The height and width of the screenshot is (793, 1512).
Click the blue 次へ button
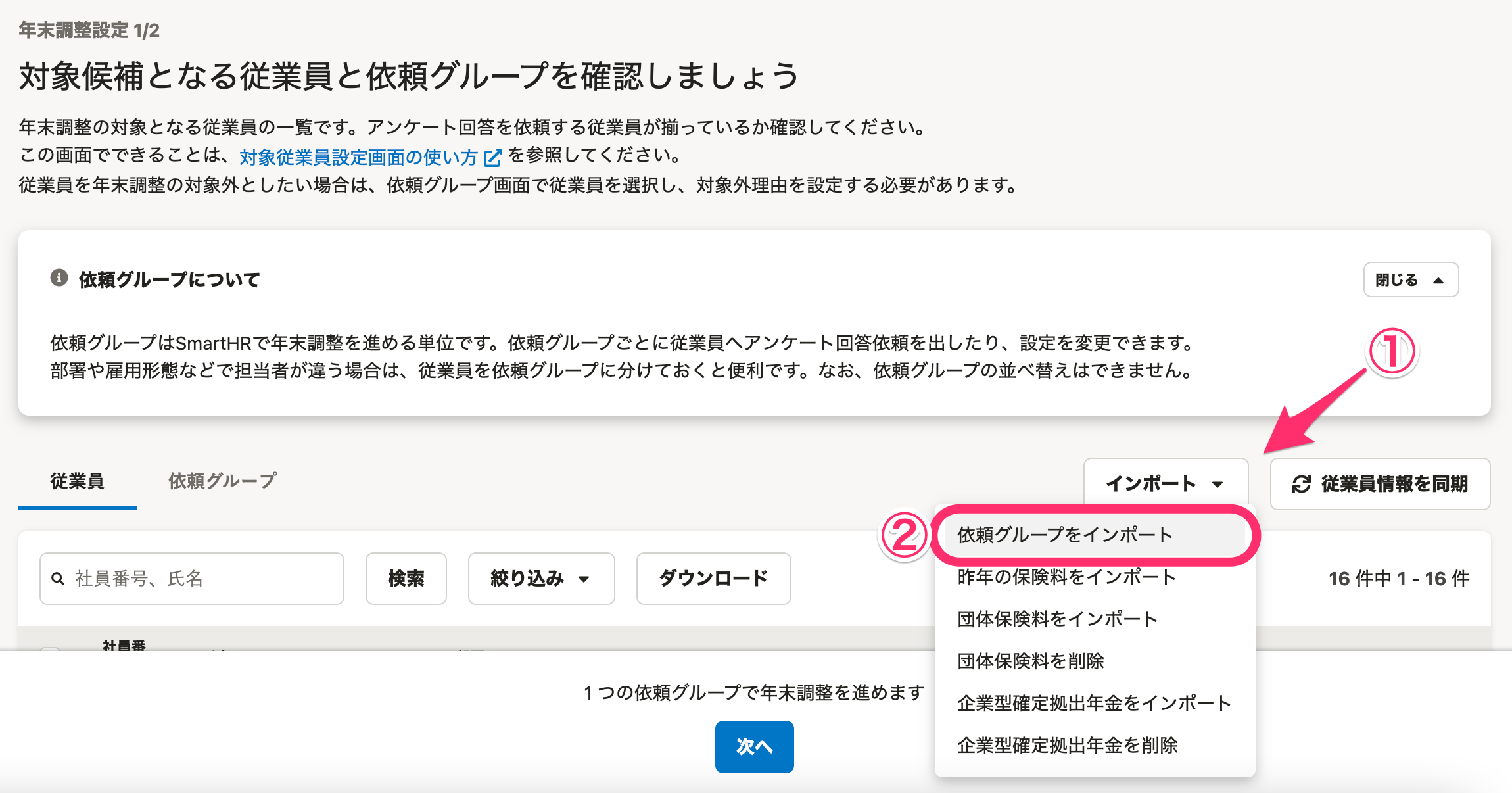click(754, 746)
